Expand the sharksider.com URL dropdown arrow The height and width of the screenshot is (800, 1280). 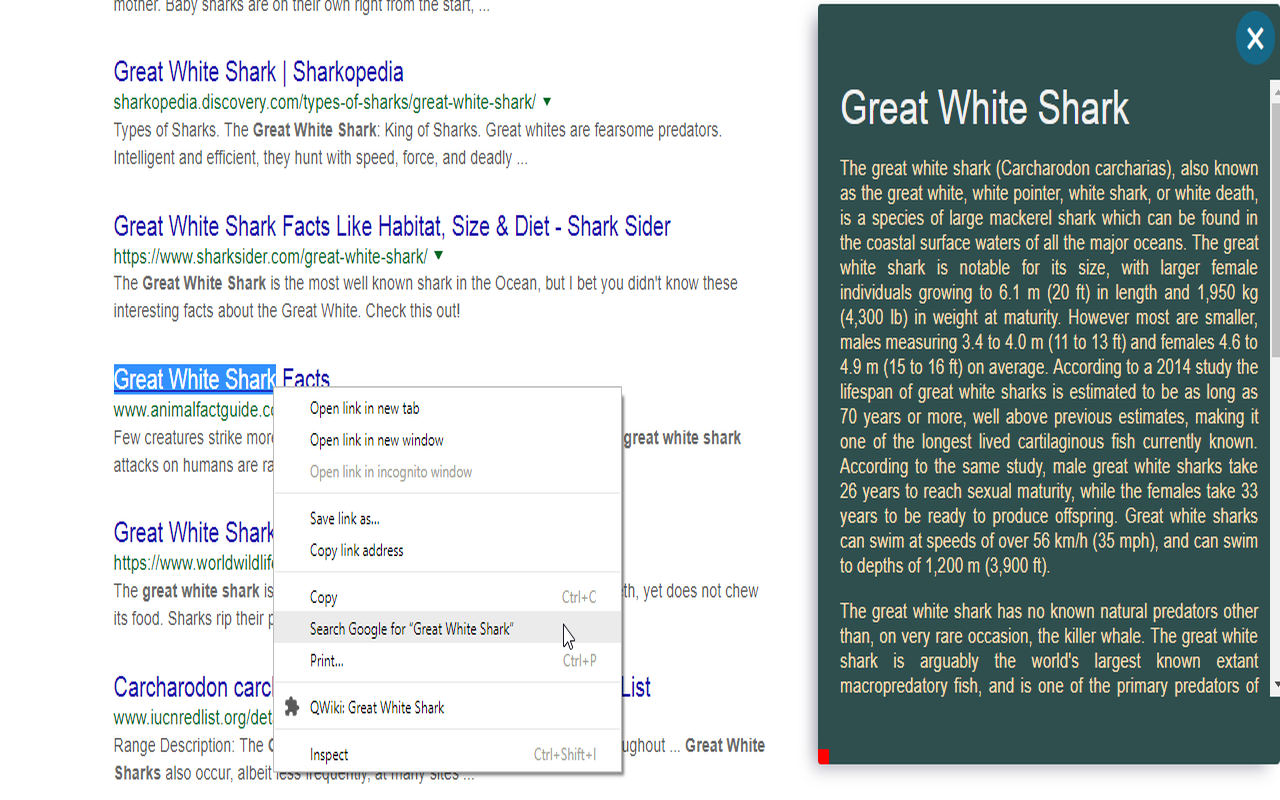(x=438, y=256)
